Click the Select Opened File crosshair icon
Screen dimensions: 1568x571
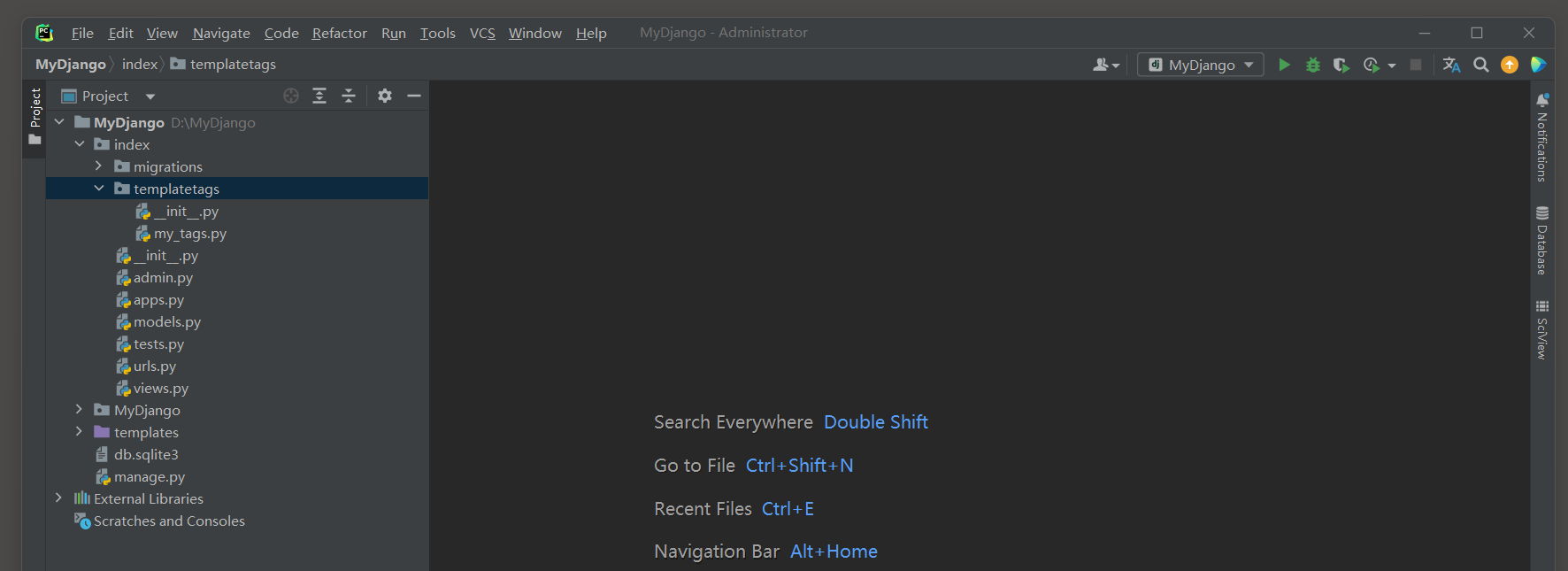click(291, 96)
